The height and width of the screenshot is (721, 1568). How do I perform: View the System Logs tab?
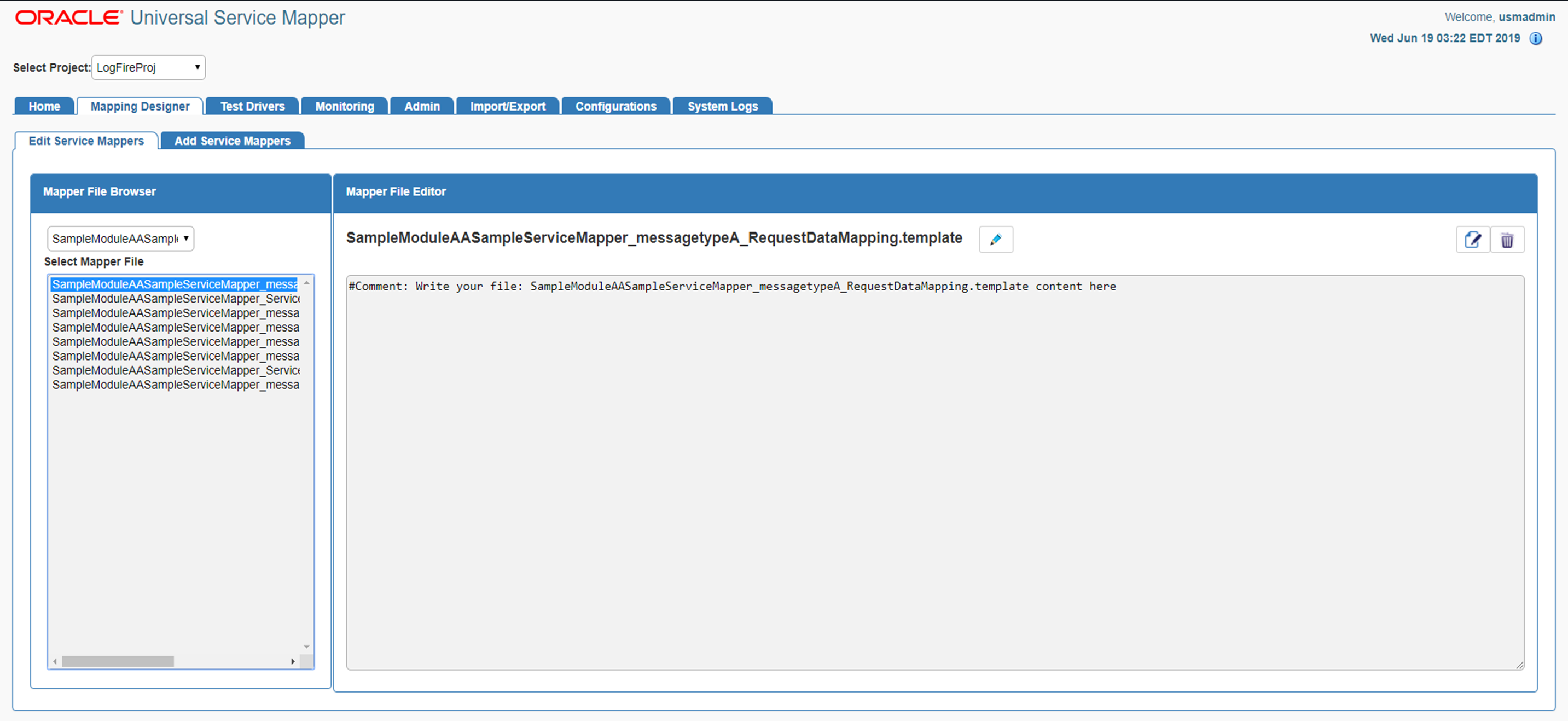point(722,106)
